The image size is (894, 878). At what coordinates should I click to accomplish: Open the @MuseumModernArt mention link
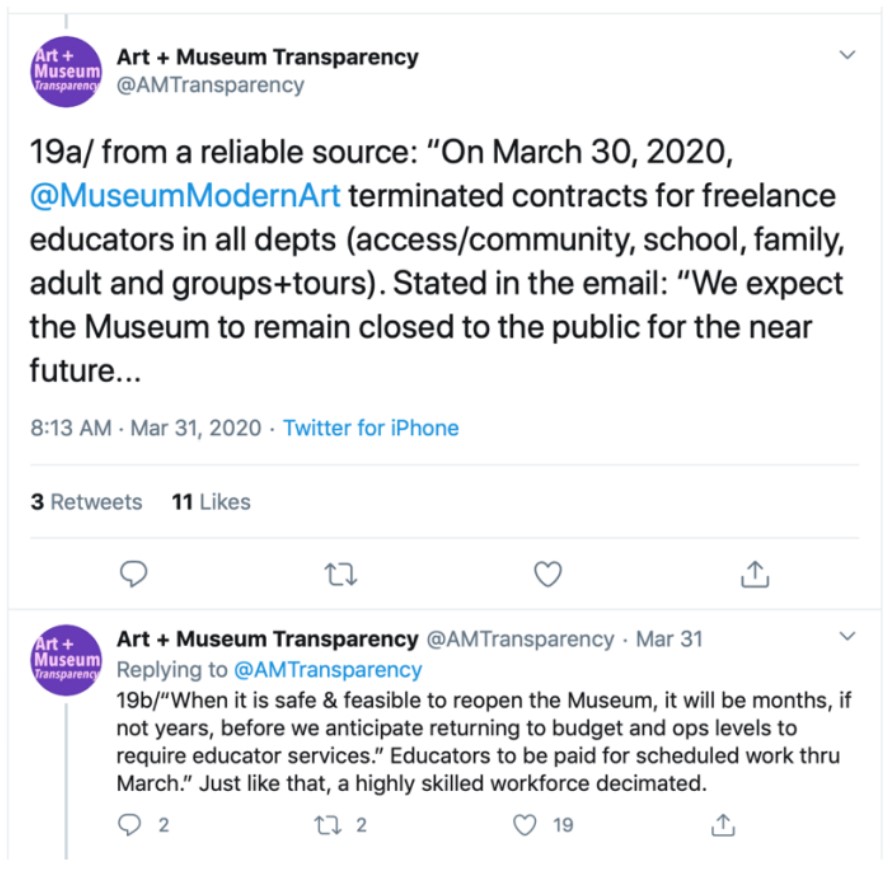185,194
